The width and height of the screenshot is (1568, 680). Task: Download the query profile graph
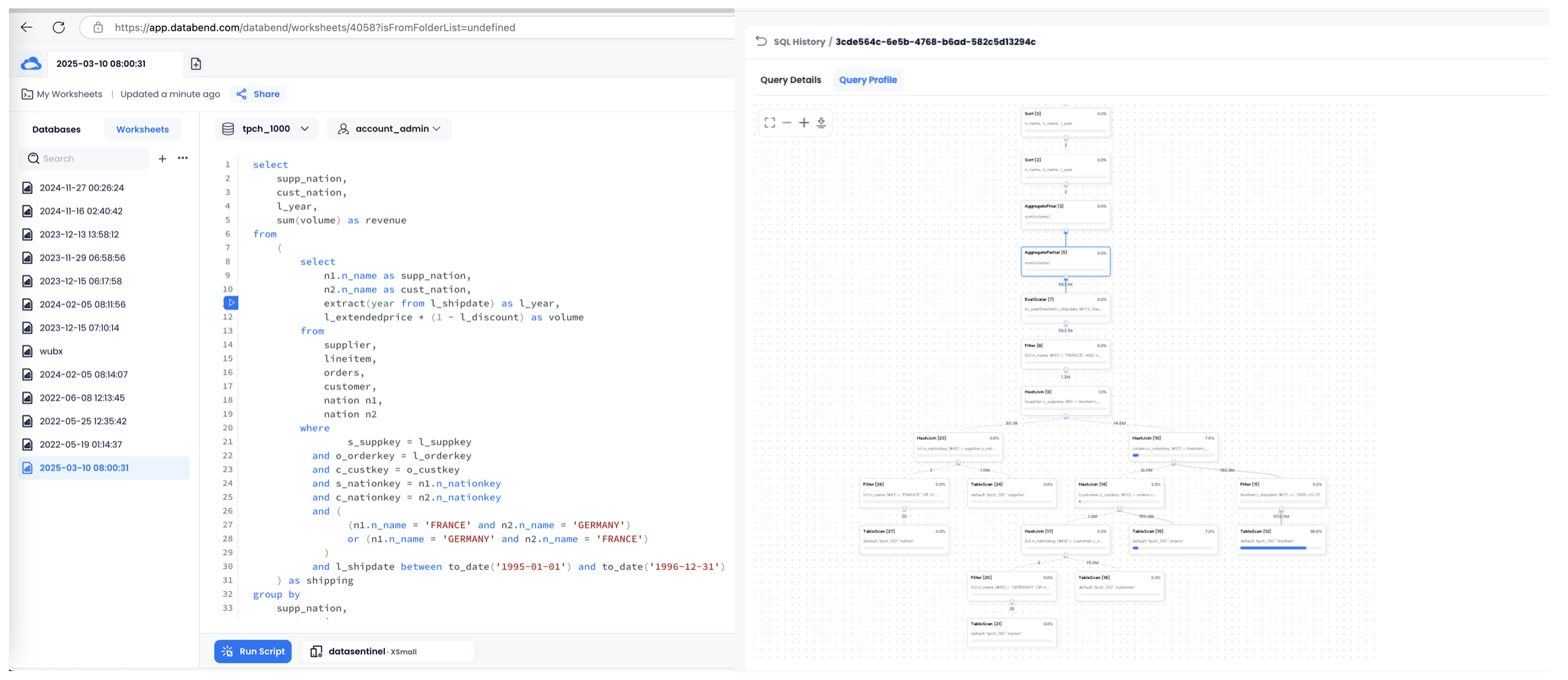click(x=821, y=122)
